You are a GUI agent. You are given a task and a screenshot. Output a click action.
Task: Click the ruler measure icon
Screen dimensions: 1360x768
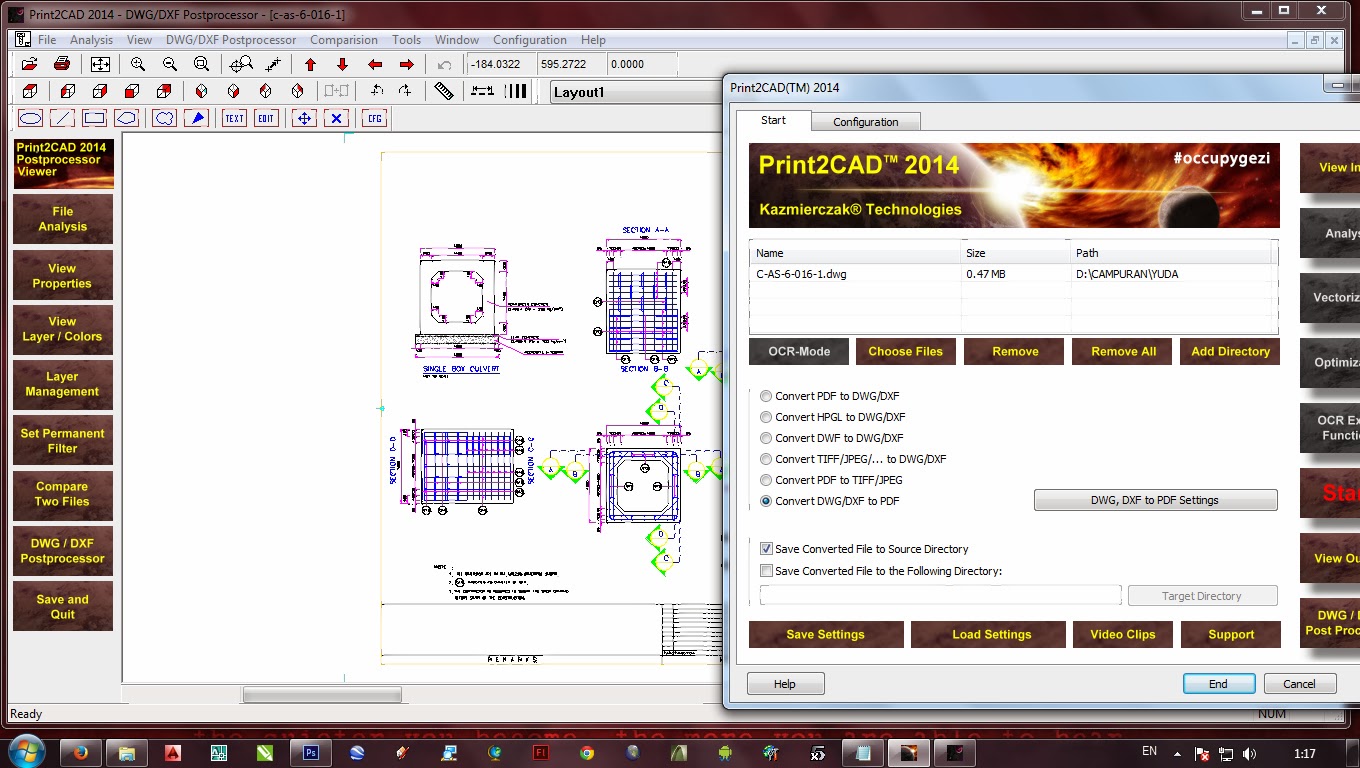pyautogui.click(x=445, y=91)
